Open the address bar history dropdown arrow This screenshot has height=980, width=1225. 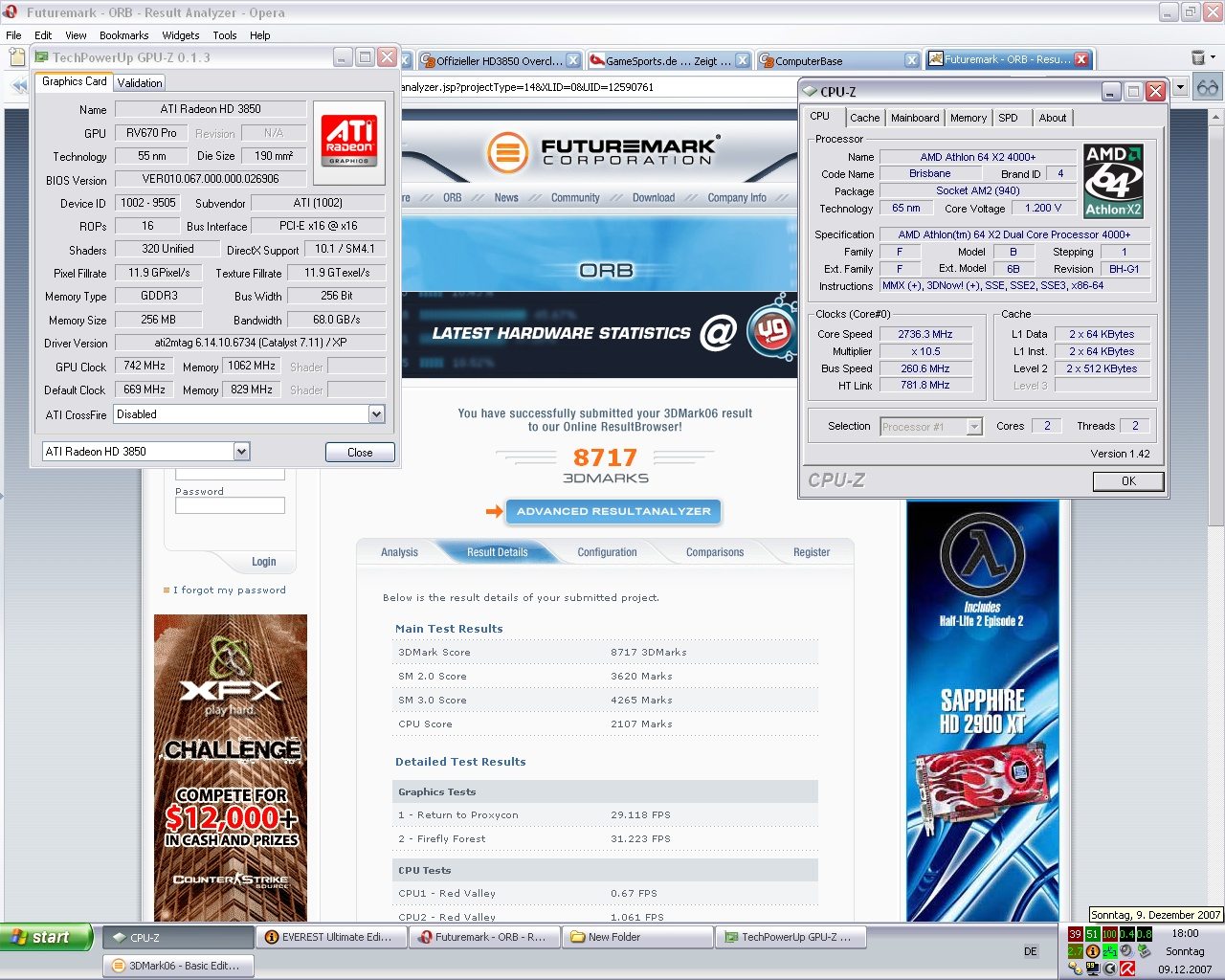pos(1180,87)
